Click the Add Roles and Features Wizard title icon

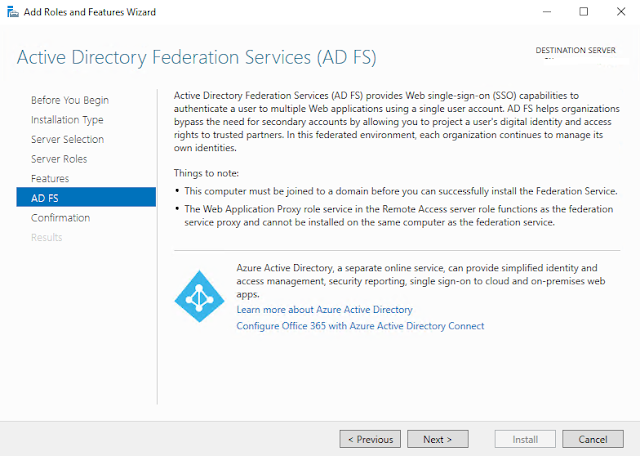tap(10, 10)
